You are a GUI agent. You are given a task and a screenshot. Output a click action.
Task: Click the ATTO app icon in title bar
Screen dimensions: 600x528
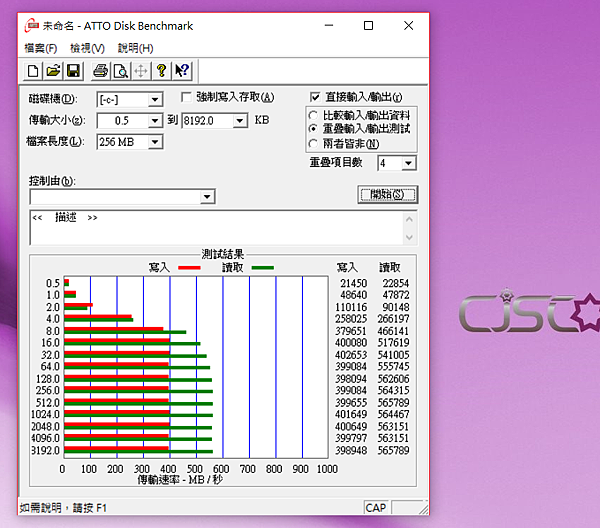32,26
